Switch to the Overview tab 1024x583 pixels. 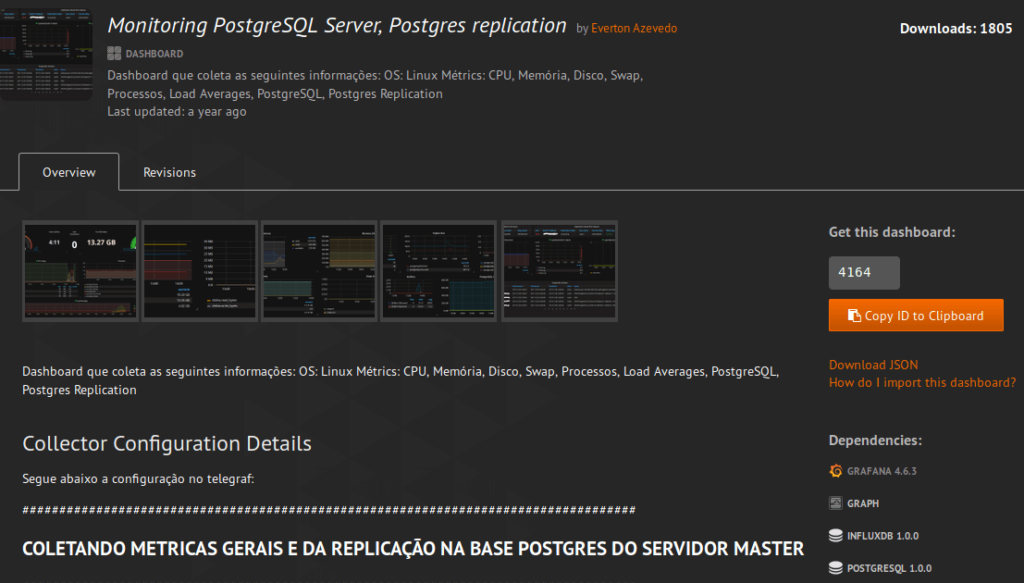pos(69,172)
